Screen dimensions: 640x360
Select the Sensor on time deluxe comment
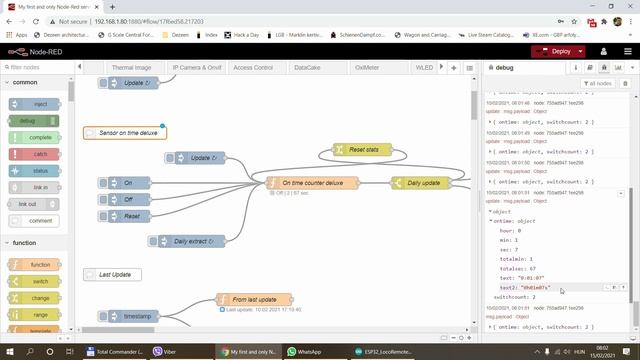pyautogui.click(x=125, y=133)
